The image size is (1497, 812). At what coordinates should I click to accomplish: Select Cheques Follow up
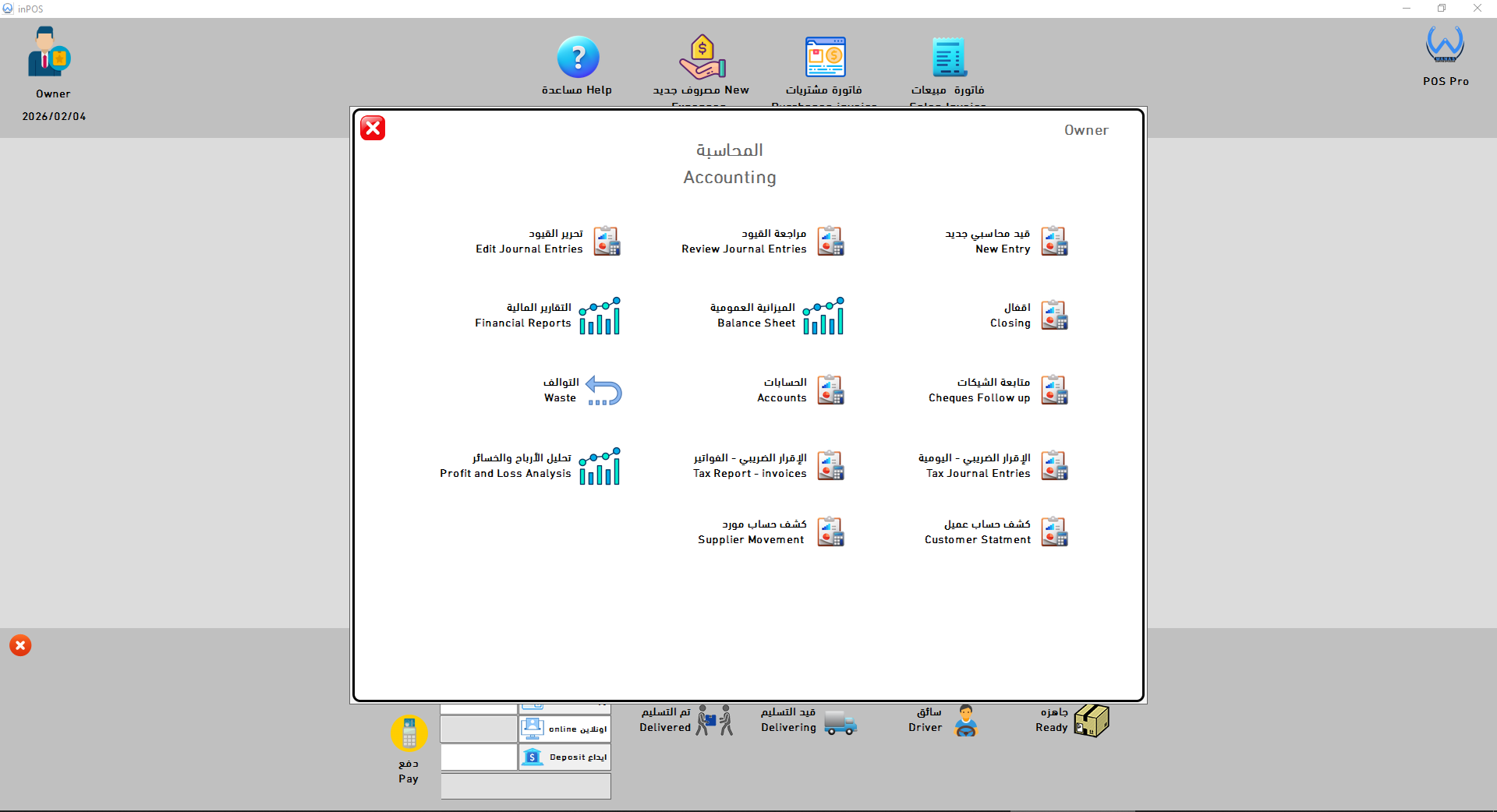tap(1054, 390)
